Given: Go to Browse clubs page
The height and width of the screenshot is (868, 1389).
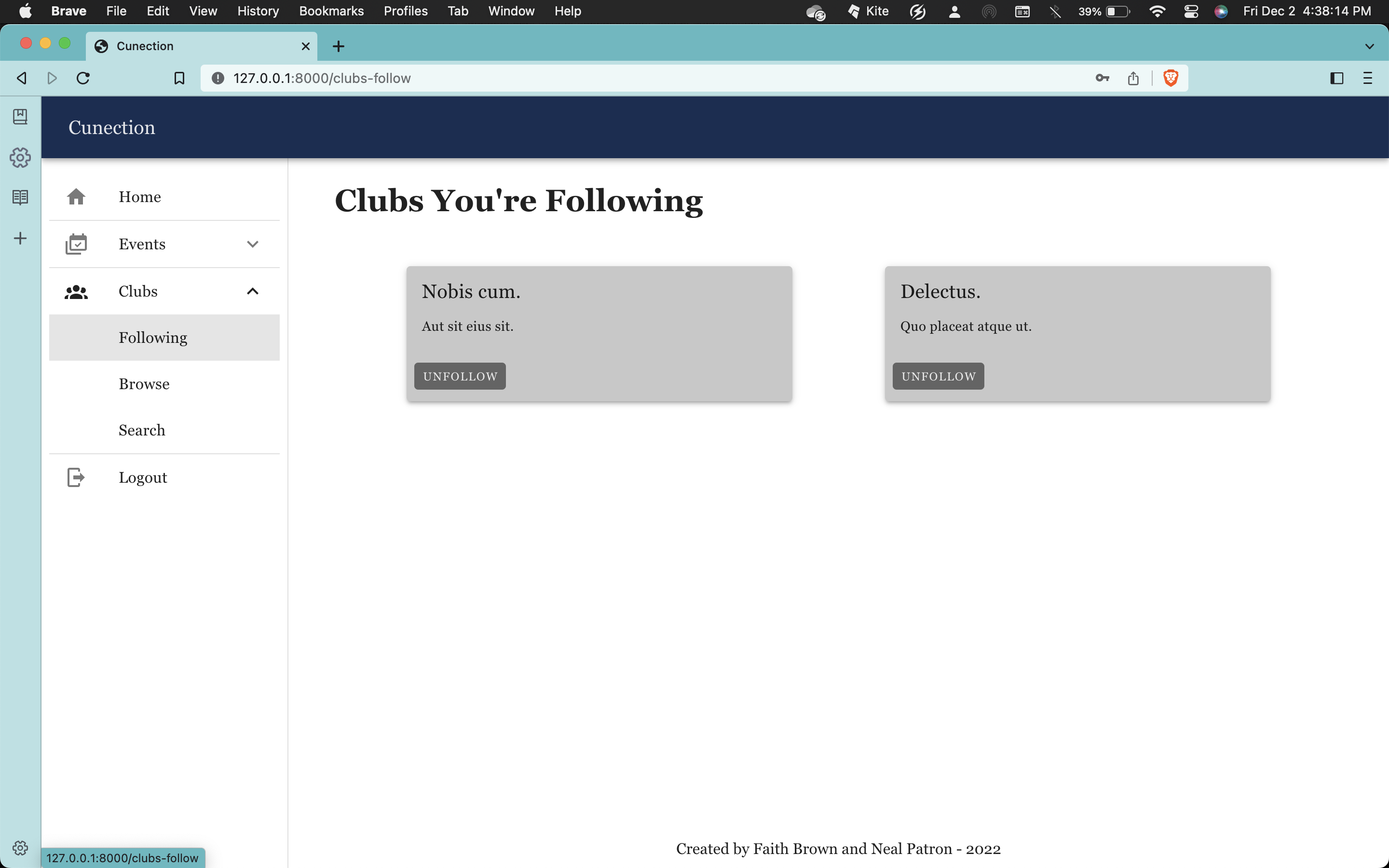Looking at the screenshot, I should 144,384.
